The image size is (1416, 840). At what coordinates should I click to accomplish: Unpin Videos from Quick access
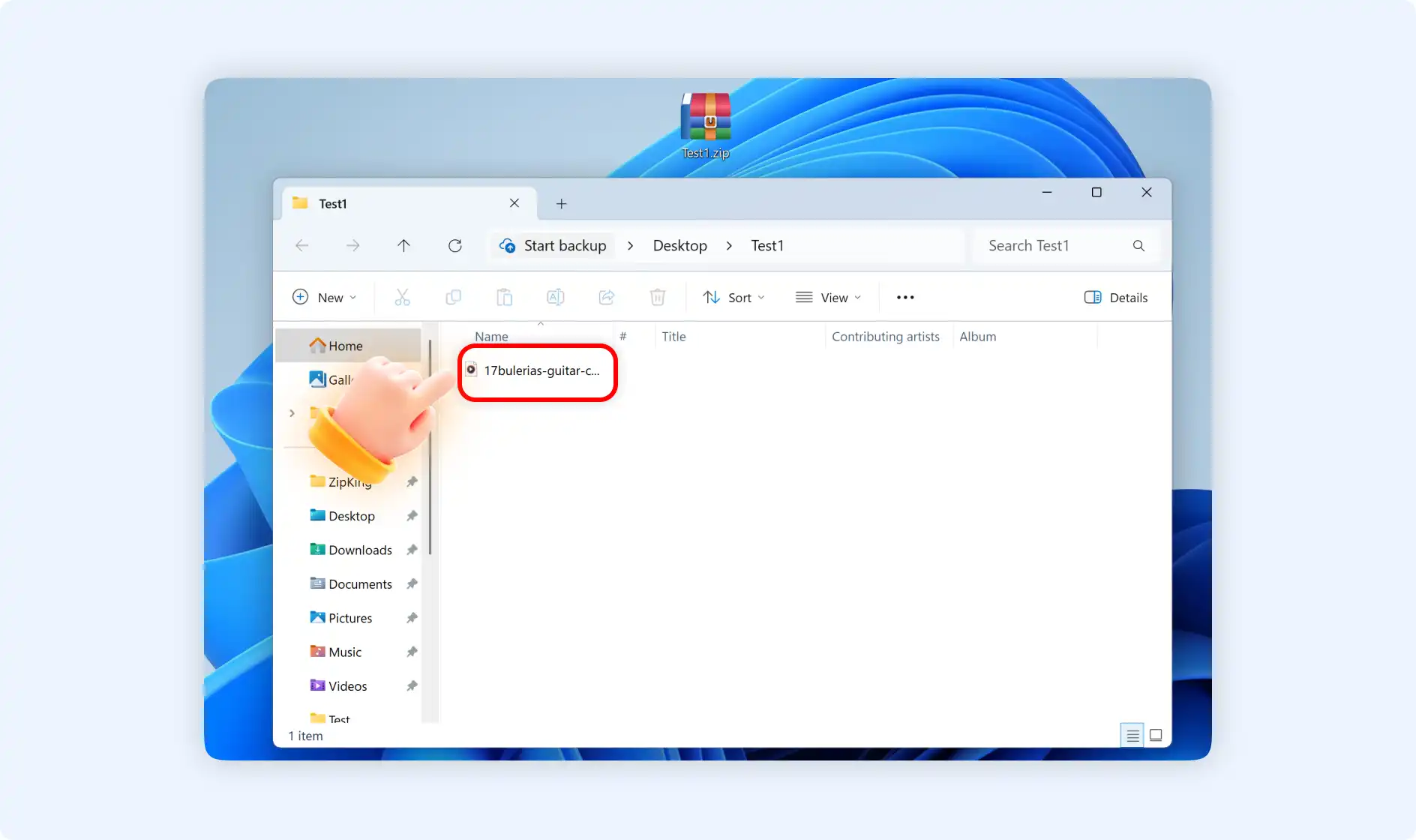(x=412, y=685)
